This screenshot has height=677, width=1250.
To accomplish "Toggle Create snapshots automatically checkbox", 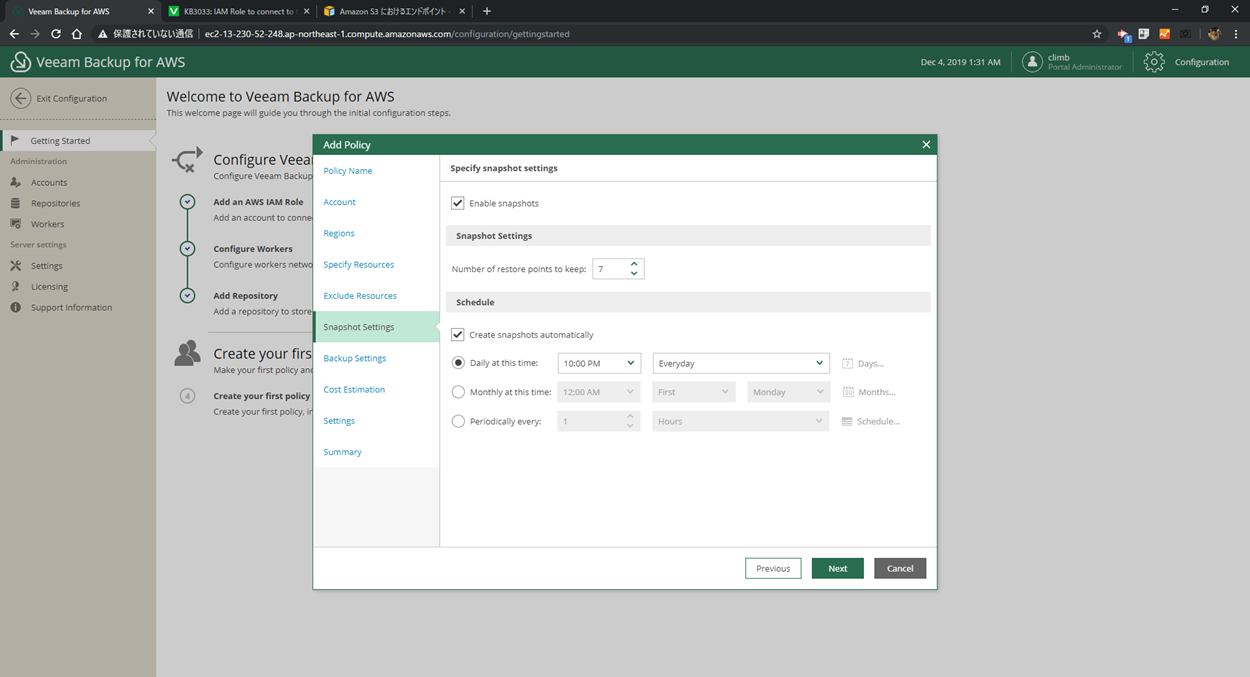I will coord(458,335).
